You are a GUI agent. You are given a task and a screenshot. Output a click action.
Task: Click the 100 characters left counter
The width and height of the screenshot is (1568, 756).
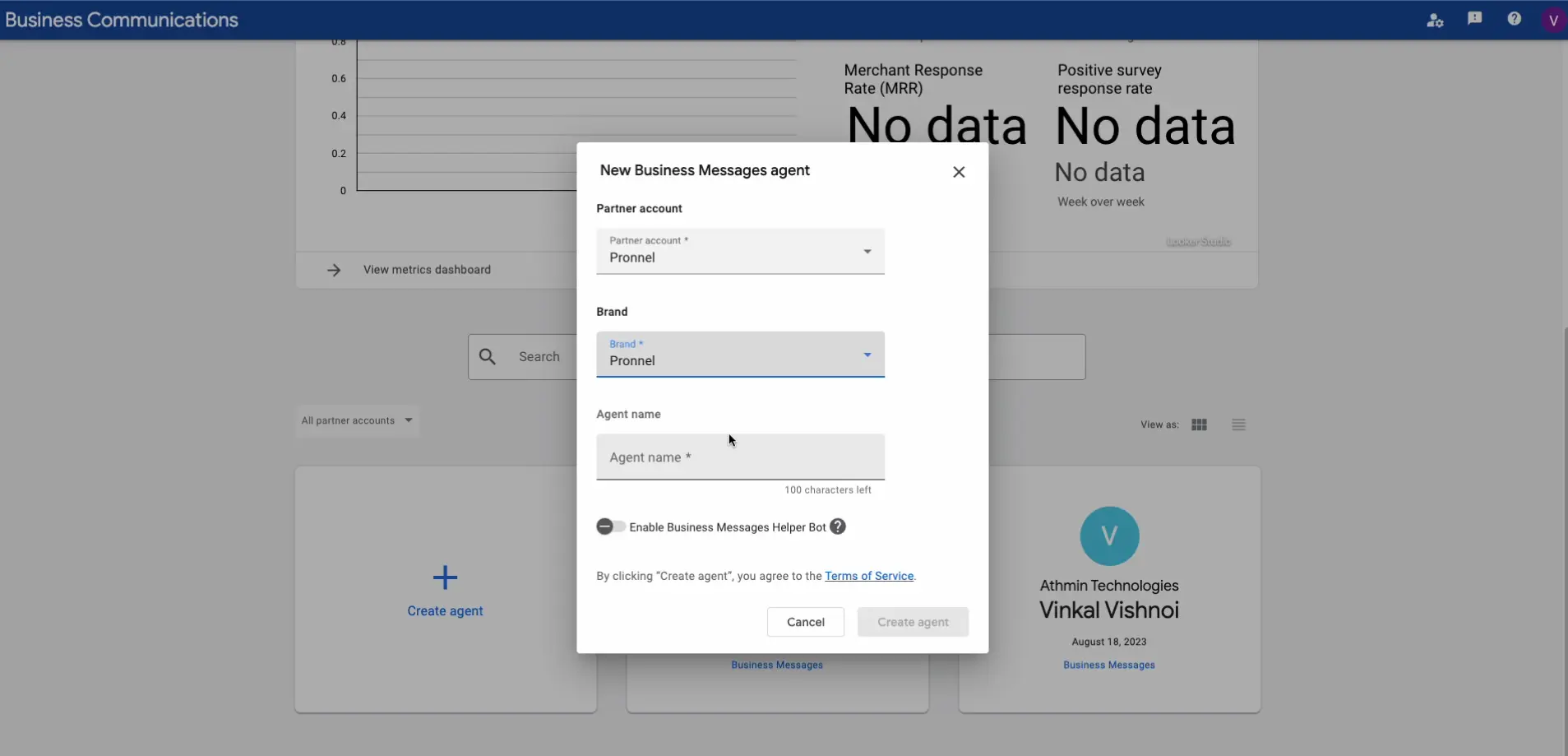(827, 489)
